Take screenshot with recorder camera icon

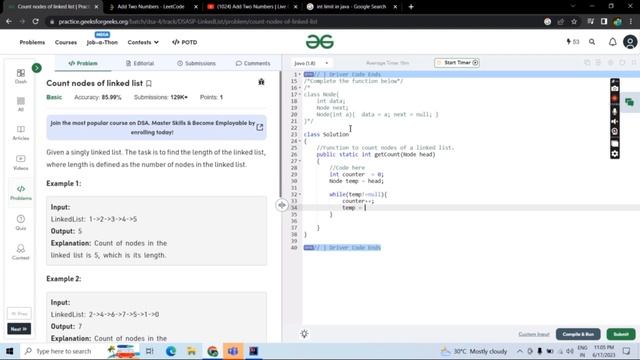[615, 89]
